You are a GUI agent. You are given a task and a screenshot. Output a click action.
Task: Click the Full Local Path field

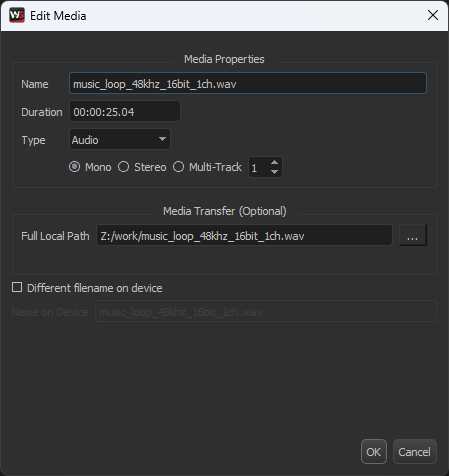click(244, 235)
